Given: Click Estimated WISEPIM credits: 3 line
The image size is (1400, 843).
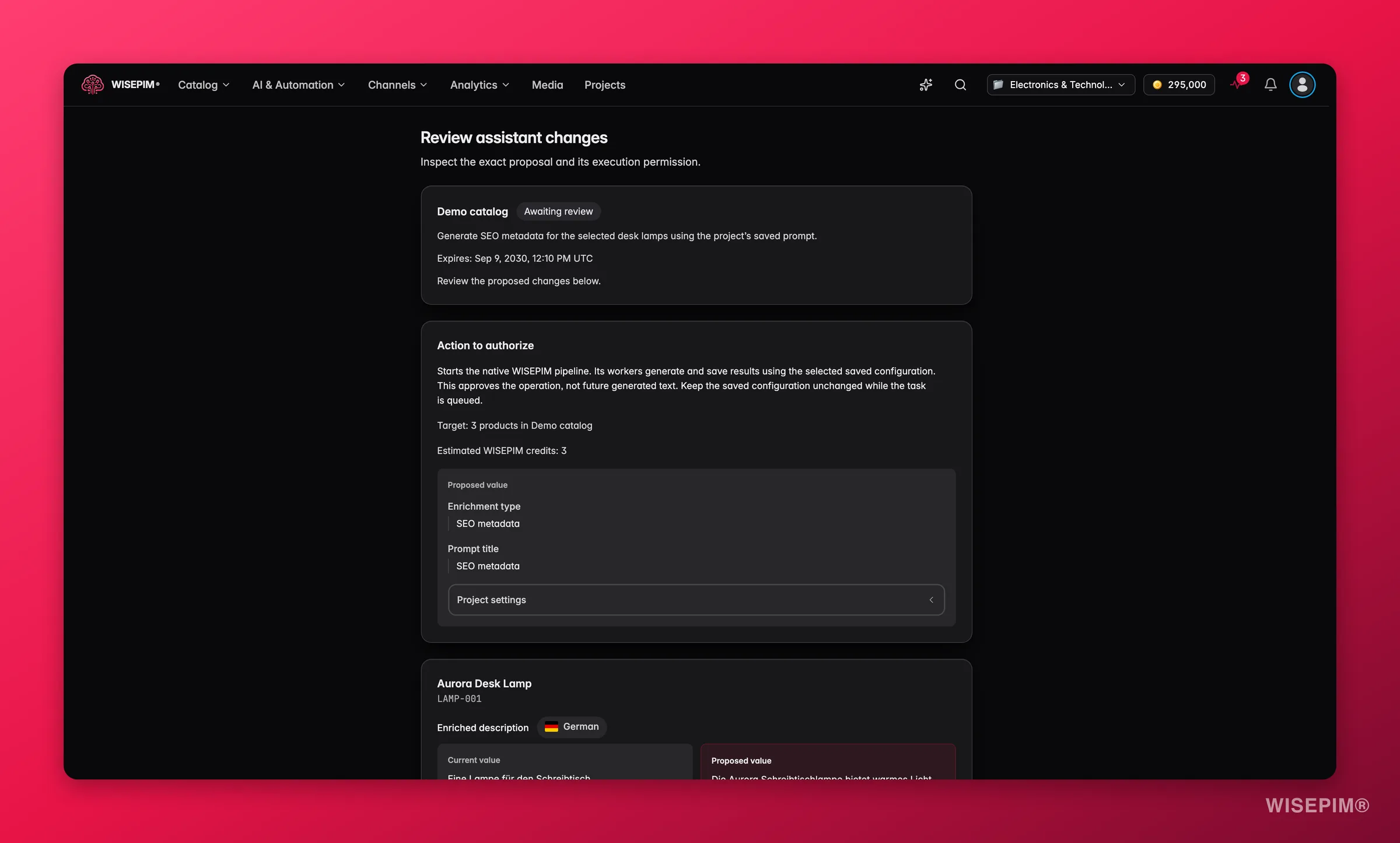Looking at the screenshot, I should (x=502, y=450).
